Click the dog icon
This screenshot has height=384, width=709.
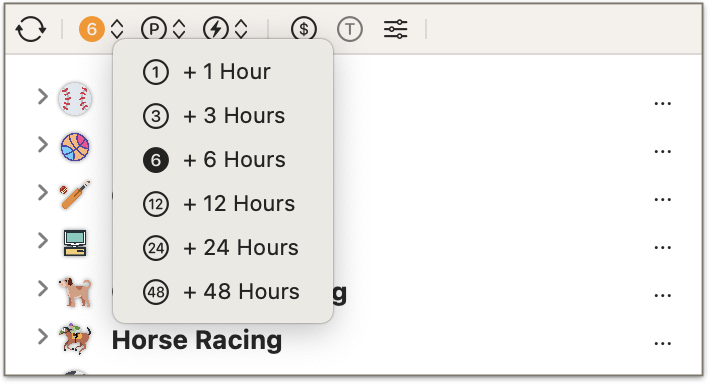click(x=75, y=292)
